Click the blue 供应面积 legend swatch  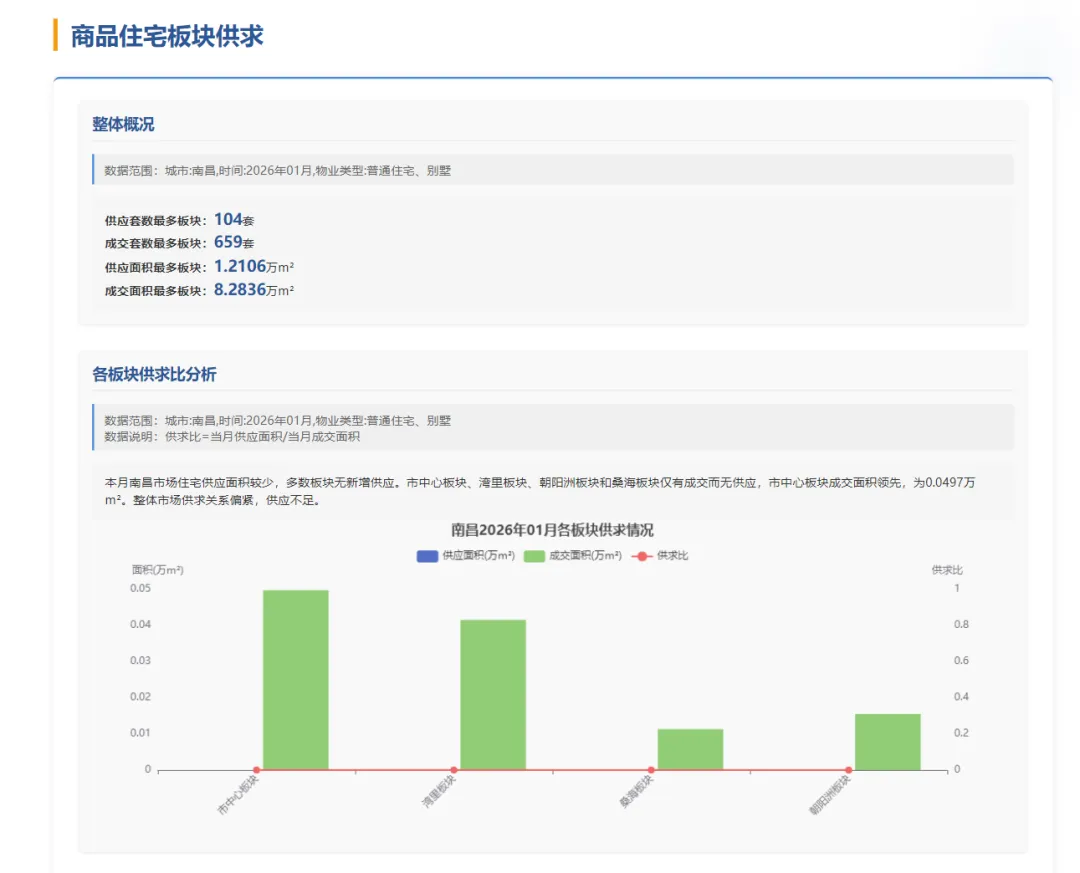[x=427, y=556]
